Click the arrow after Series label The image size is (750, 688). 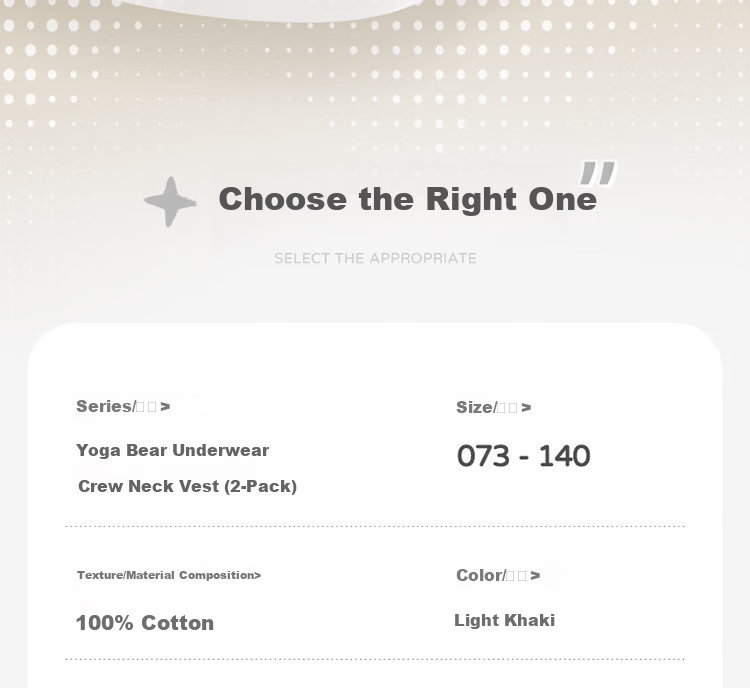[x=165, y=407]
